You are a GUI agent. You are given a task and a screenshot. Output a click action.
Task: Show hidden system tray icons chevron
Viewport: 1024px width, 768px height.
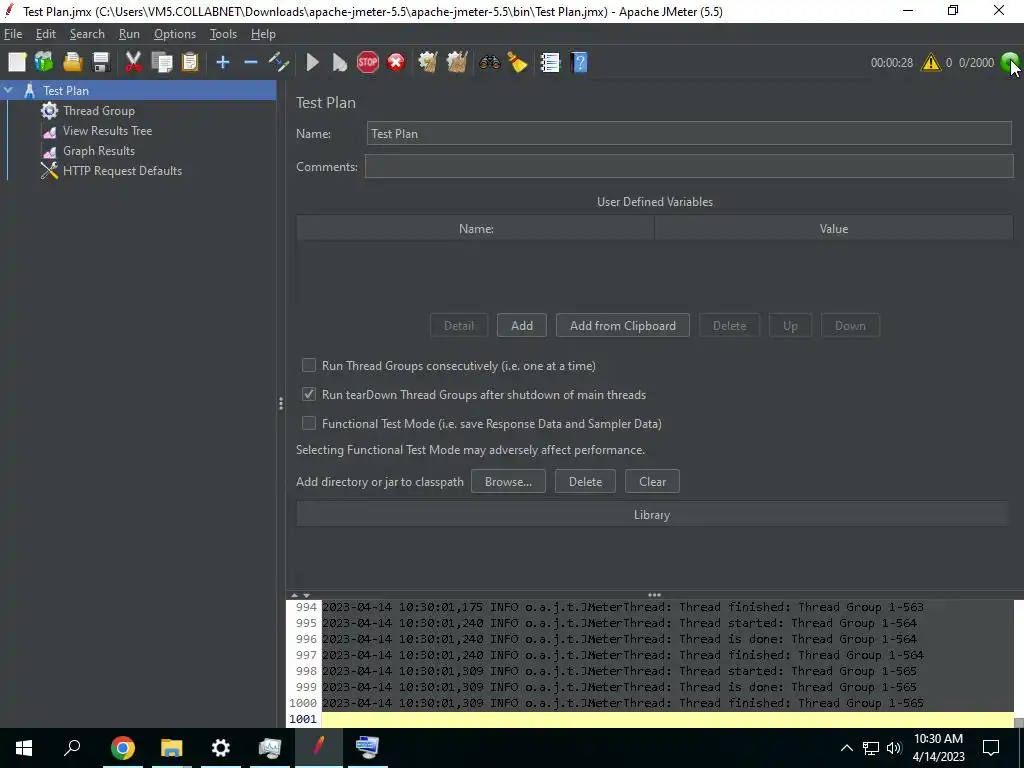(846, 748)
